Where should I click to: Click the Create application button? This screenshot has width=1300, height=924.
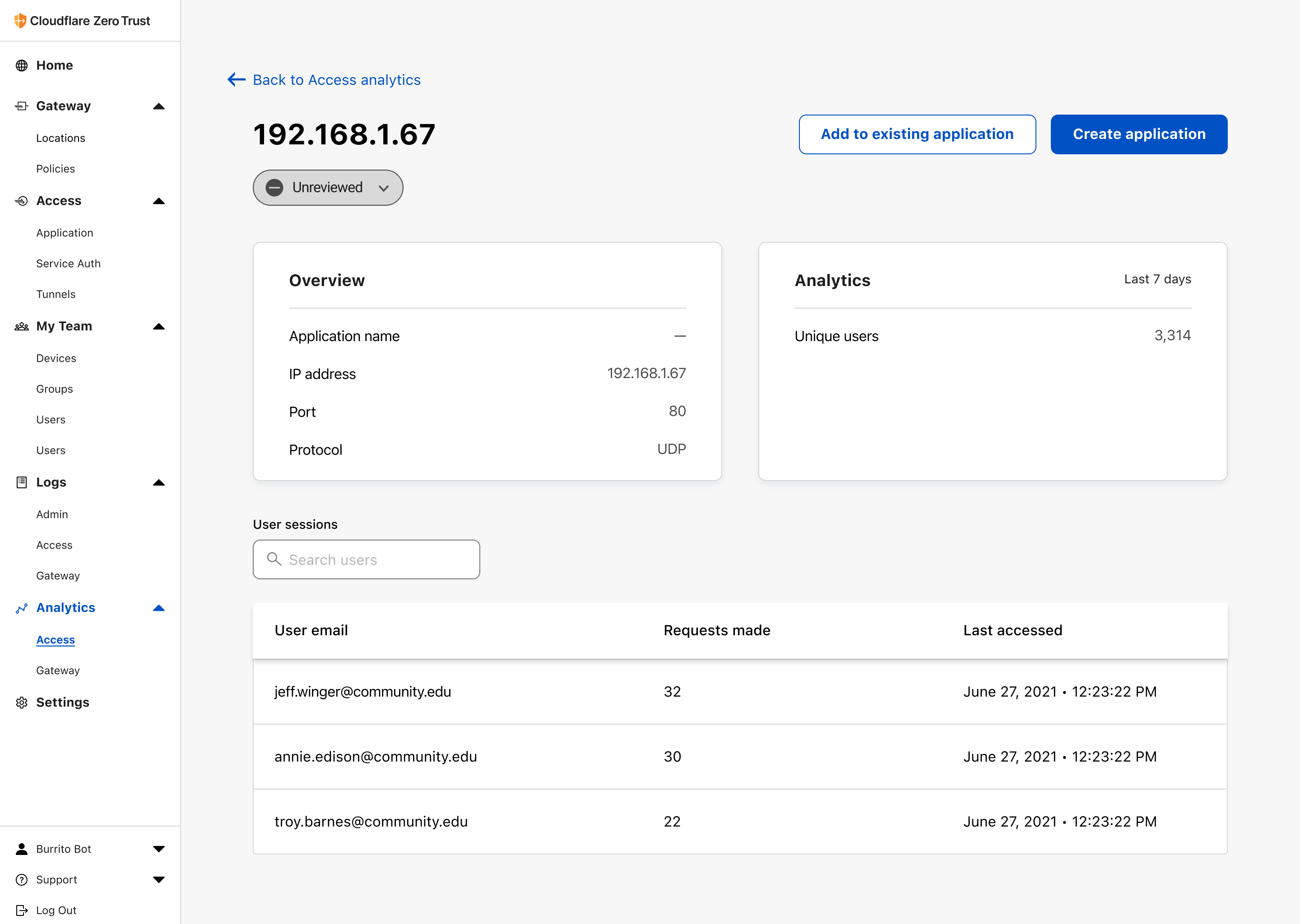tap(1138, 134)
